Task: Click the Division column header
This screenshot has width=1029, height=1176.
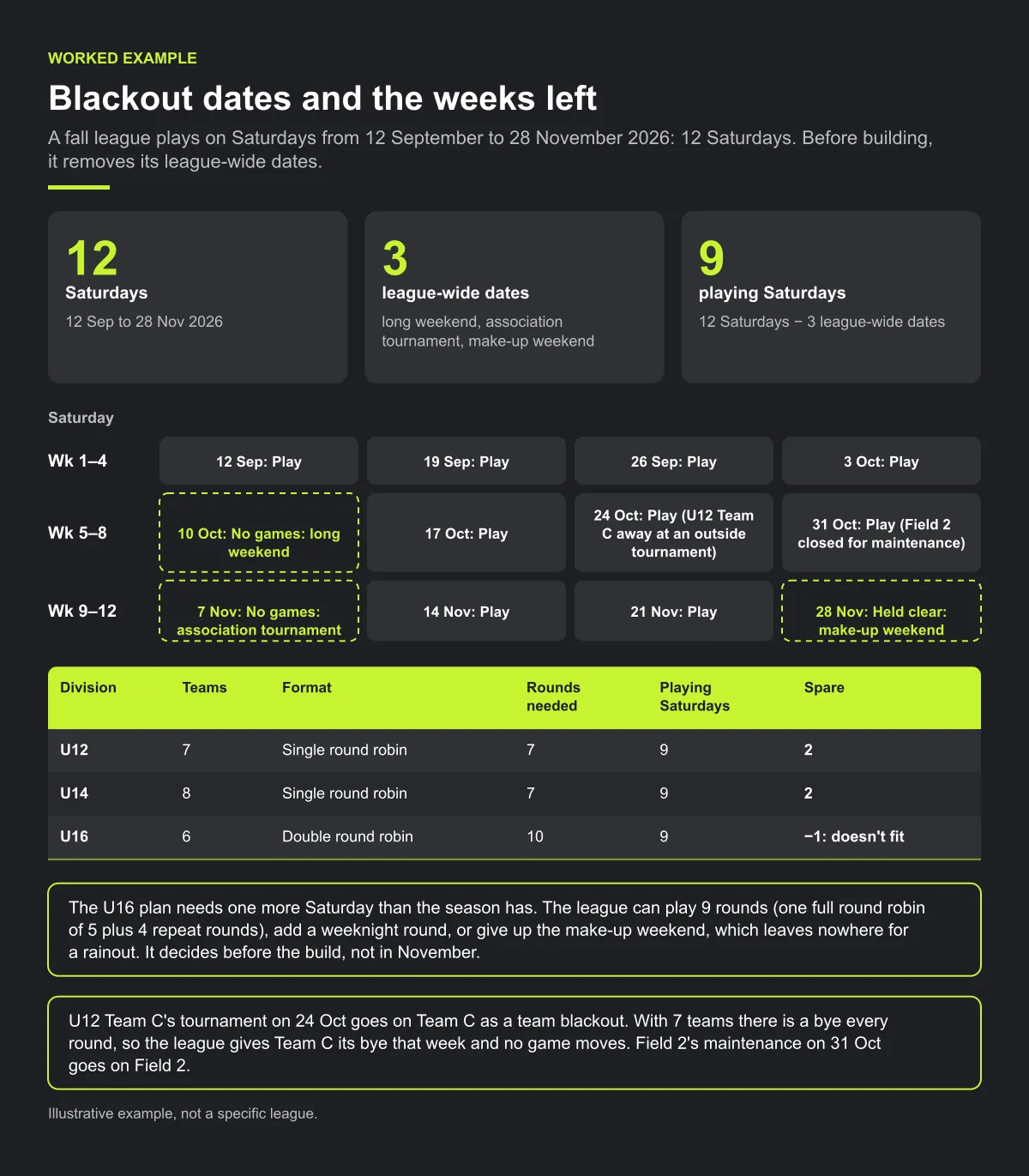Action: coord(88,688)
